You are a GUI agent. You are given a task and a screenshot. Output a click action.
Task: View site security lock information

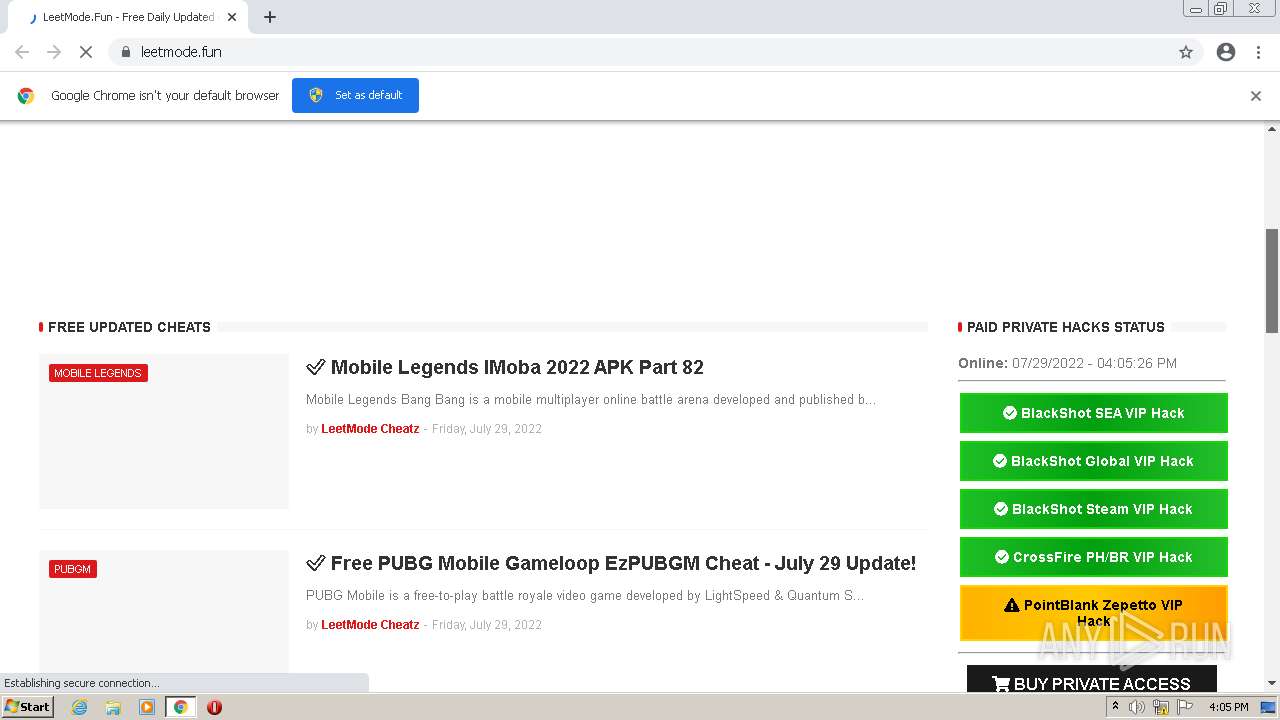coord(126,52)
